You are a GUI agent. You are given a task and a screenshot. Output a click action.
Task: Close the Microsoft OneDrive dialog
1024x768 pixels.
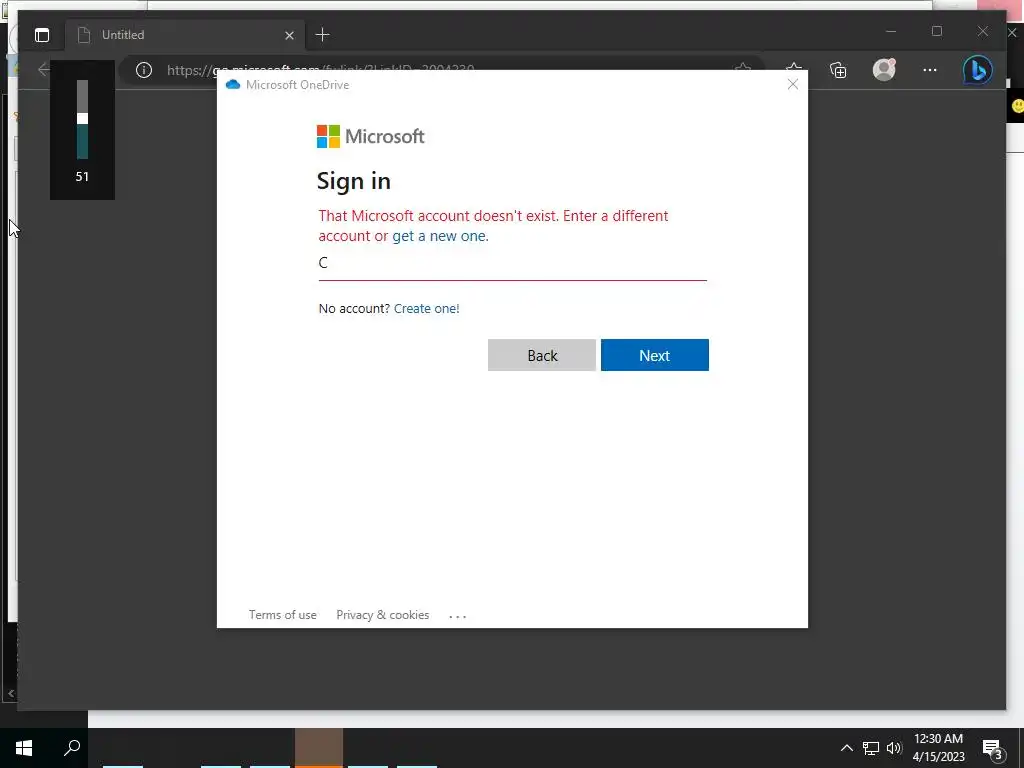pos(793,84)
